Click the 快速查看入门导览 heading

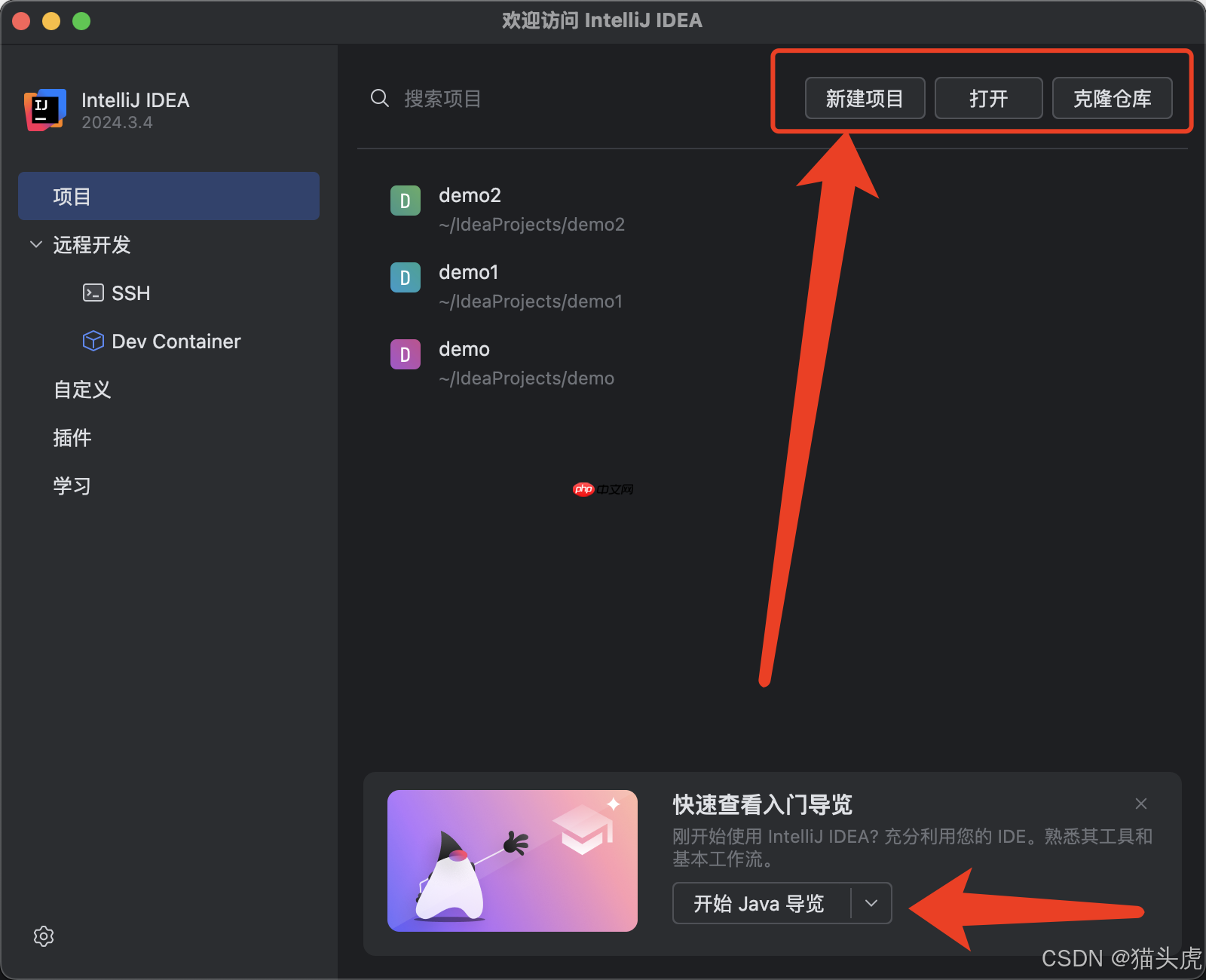(x=762, y=804)
